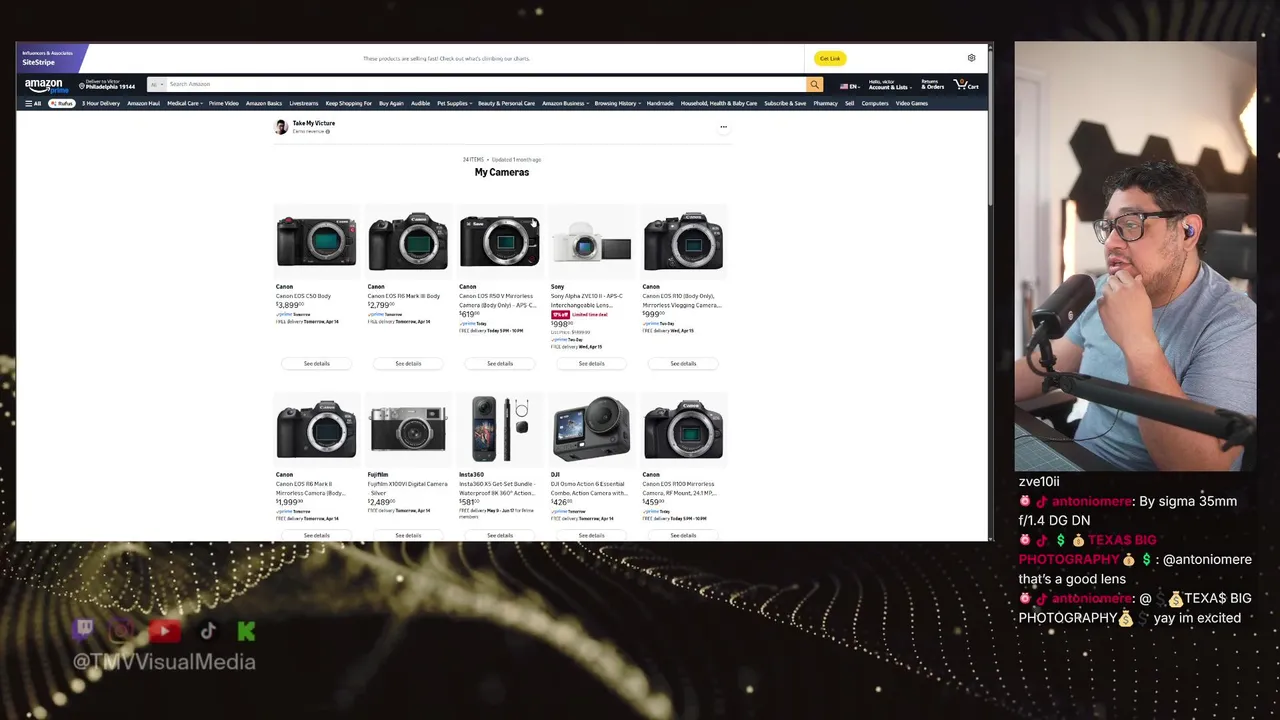Open the All hamburger menu
Viewport: 1280px width, 720px height.
[33, 103]
